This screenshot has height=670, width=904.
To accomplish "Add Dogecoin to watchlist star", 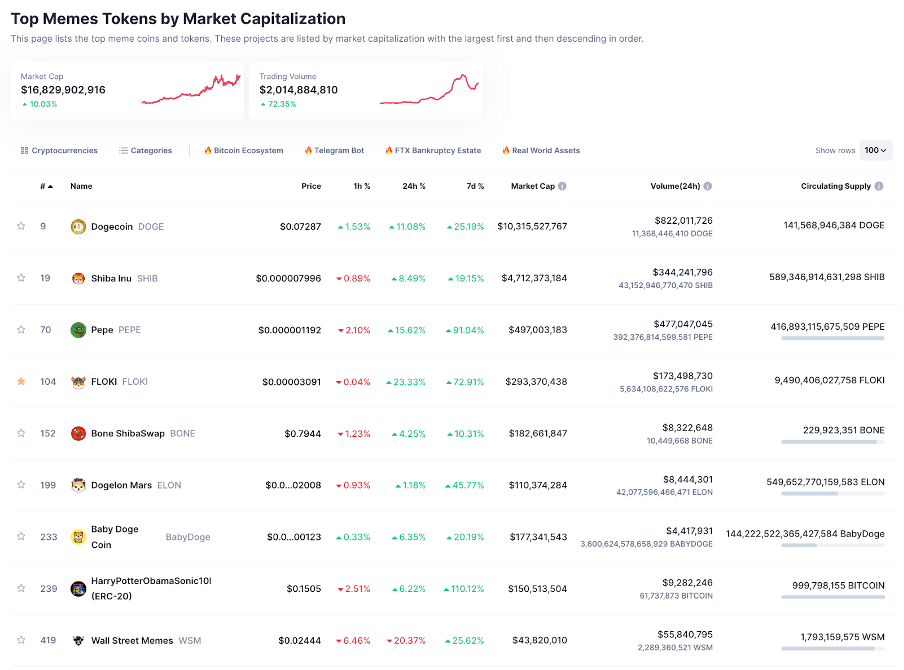I will (21, 226).
